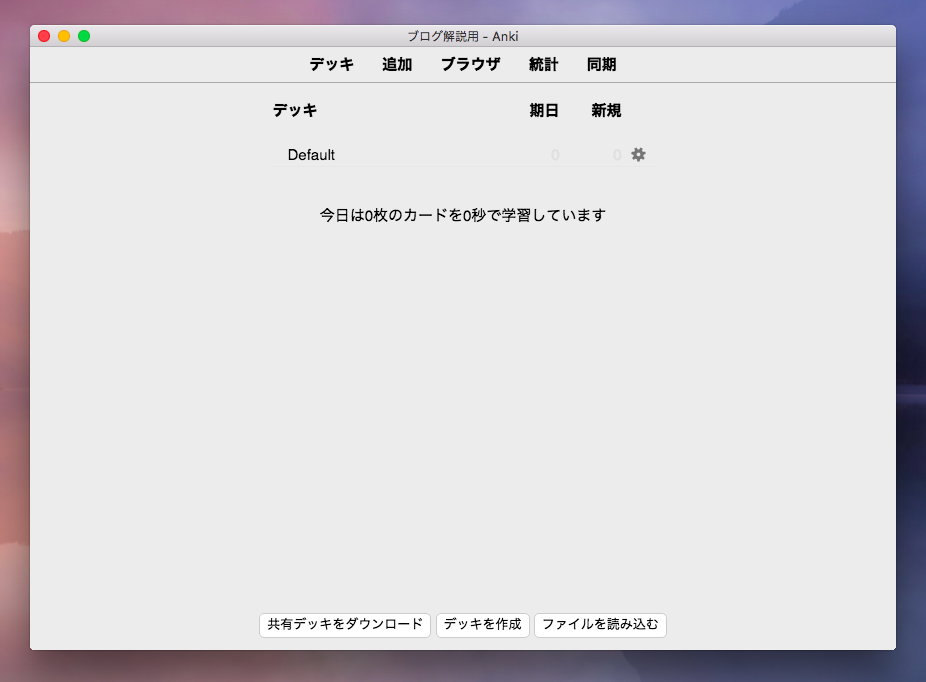This screenshot has width=926, height=682.
Task: Open the Default deck's gear options icon
Action: click(637, 155)
